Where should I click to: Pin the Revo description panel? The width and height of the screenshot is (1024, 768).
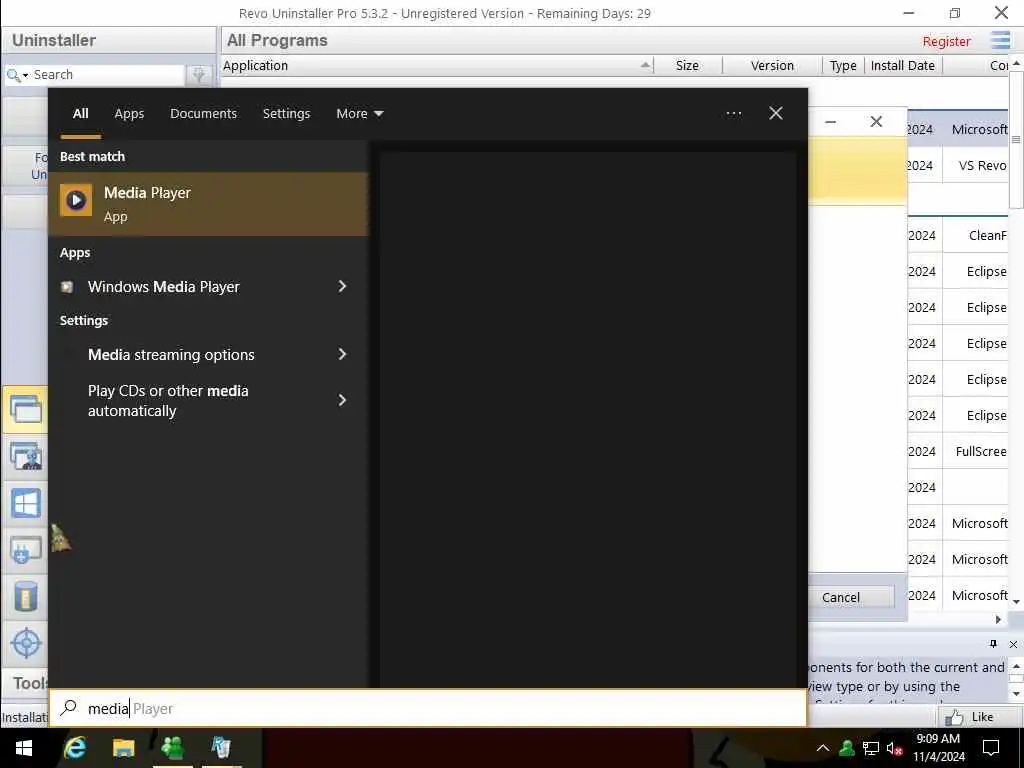coord(993,644)
